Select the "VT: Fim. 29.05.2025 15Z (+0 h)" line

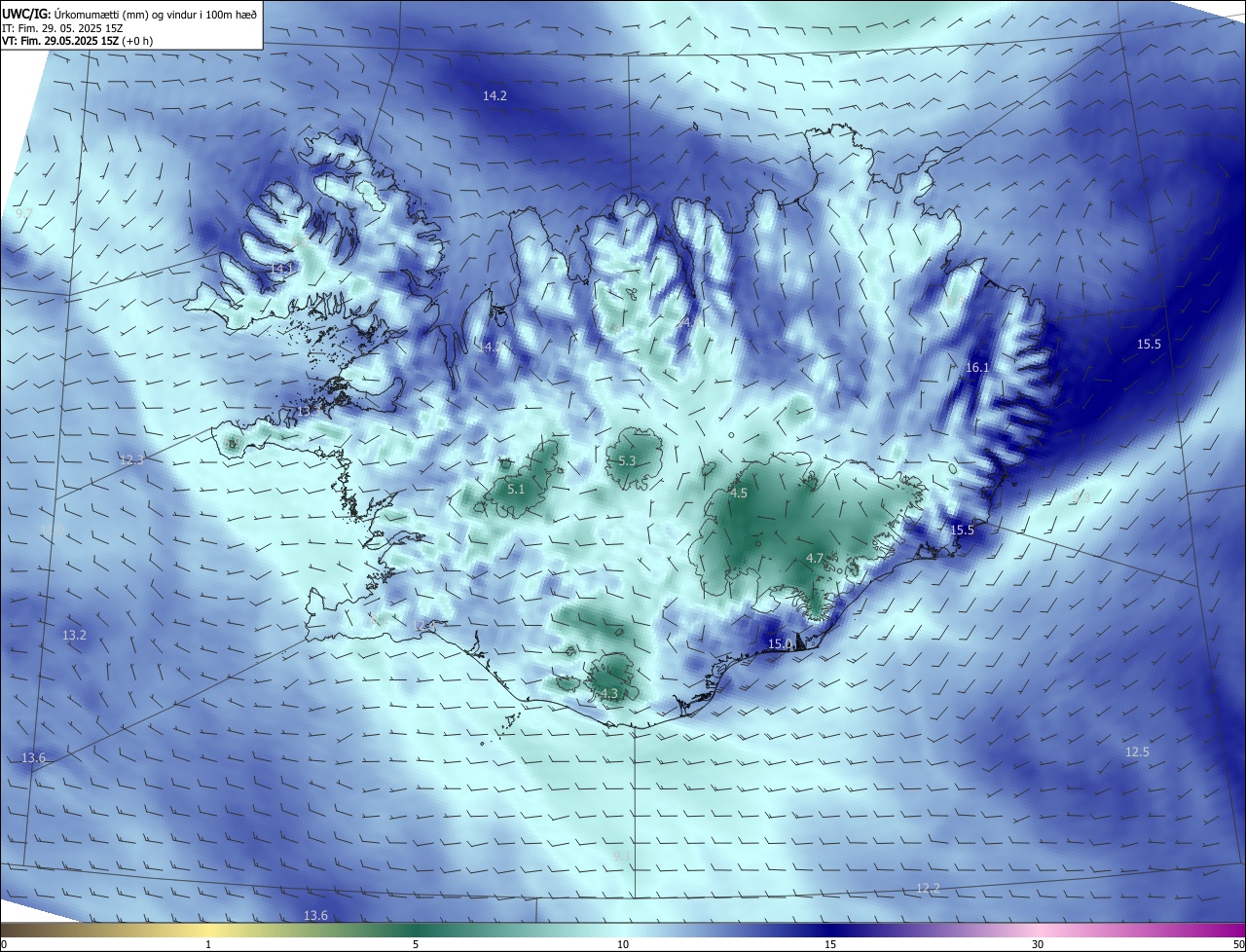78,40
